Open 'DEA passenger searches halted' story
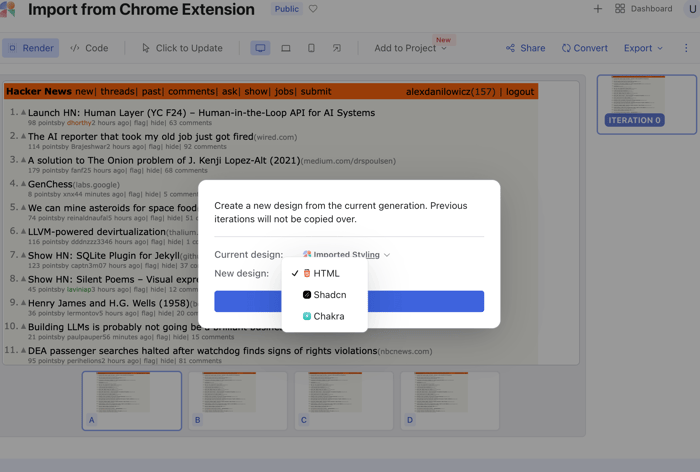This screenshot has width=700, height=472. [x=202, y=351]
